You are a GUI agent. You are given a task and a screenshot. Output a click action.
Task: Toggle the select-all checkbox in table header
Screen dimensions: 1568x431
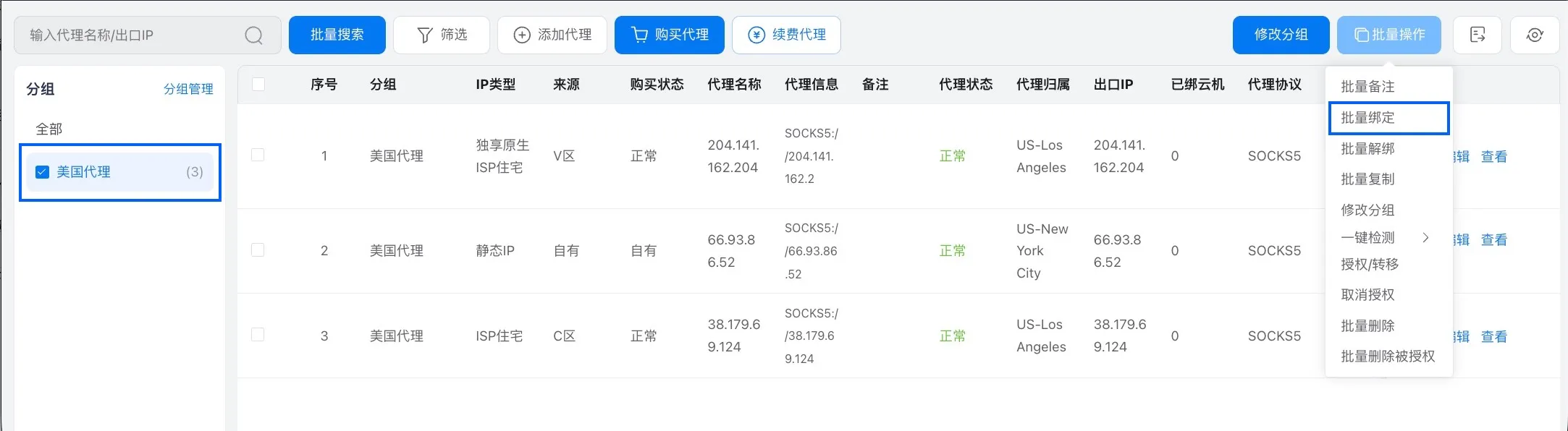point(258,85)
